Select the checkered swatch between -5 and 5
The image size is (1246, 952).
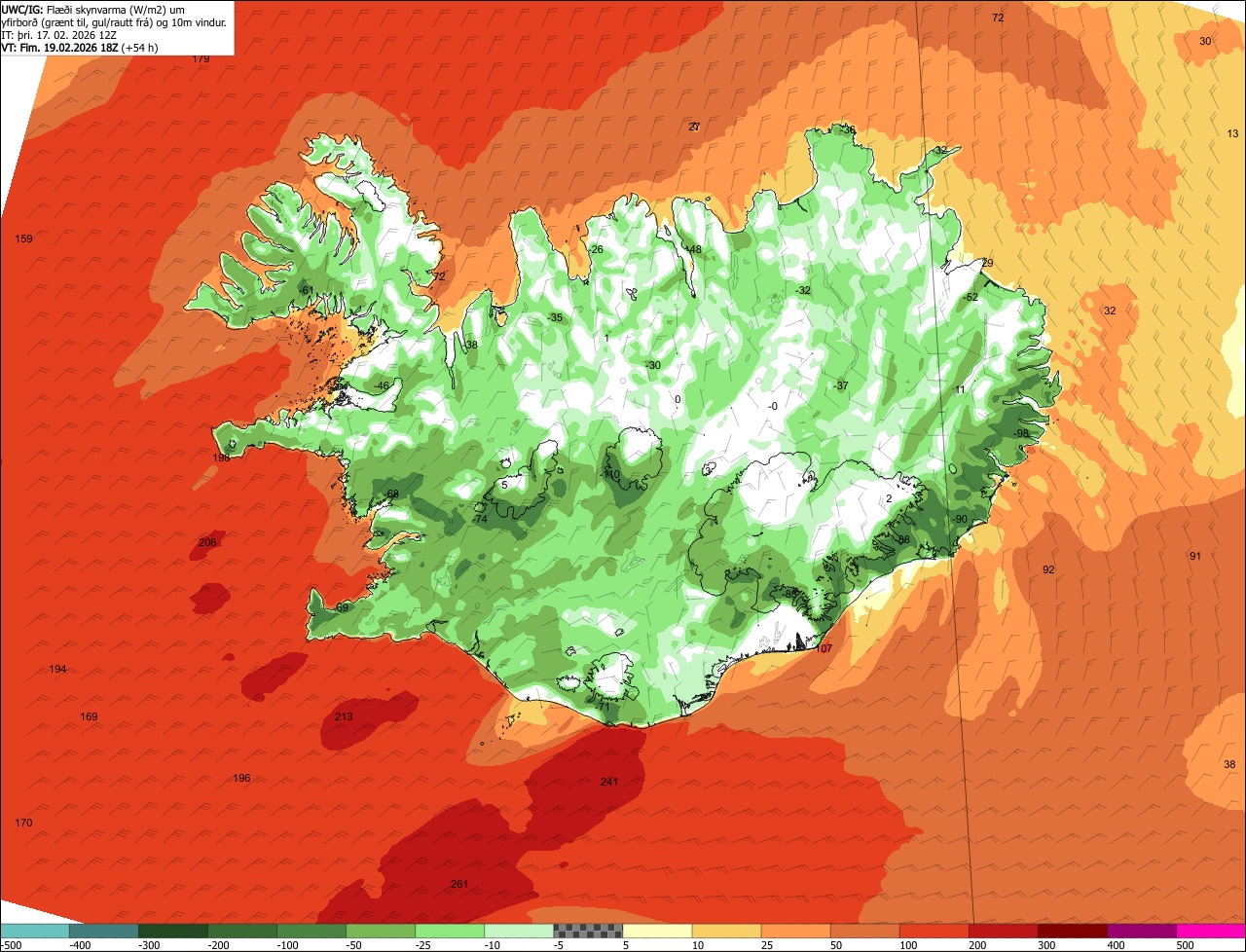click(588, 931)
